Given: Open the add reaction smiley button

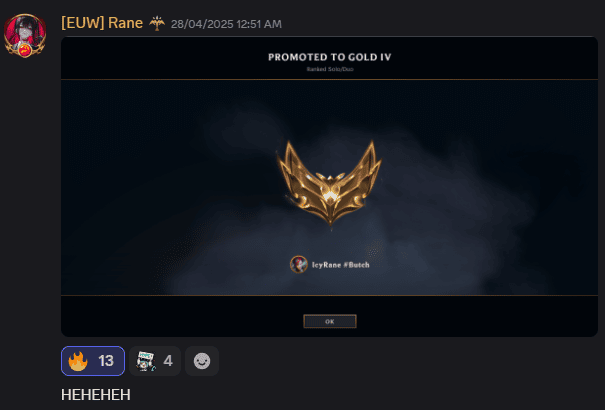Looking at the screenshot, I should [202, 361].
